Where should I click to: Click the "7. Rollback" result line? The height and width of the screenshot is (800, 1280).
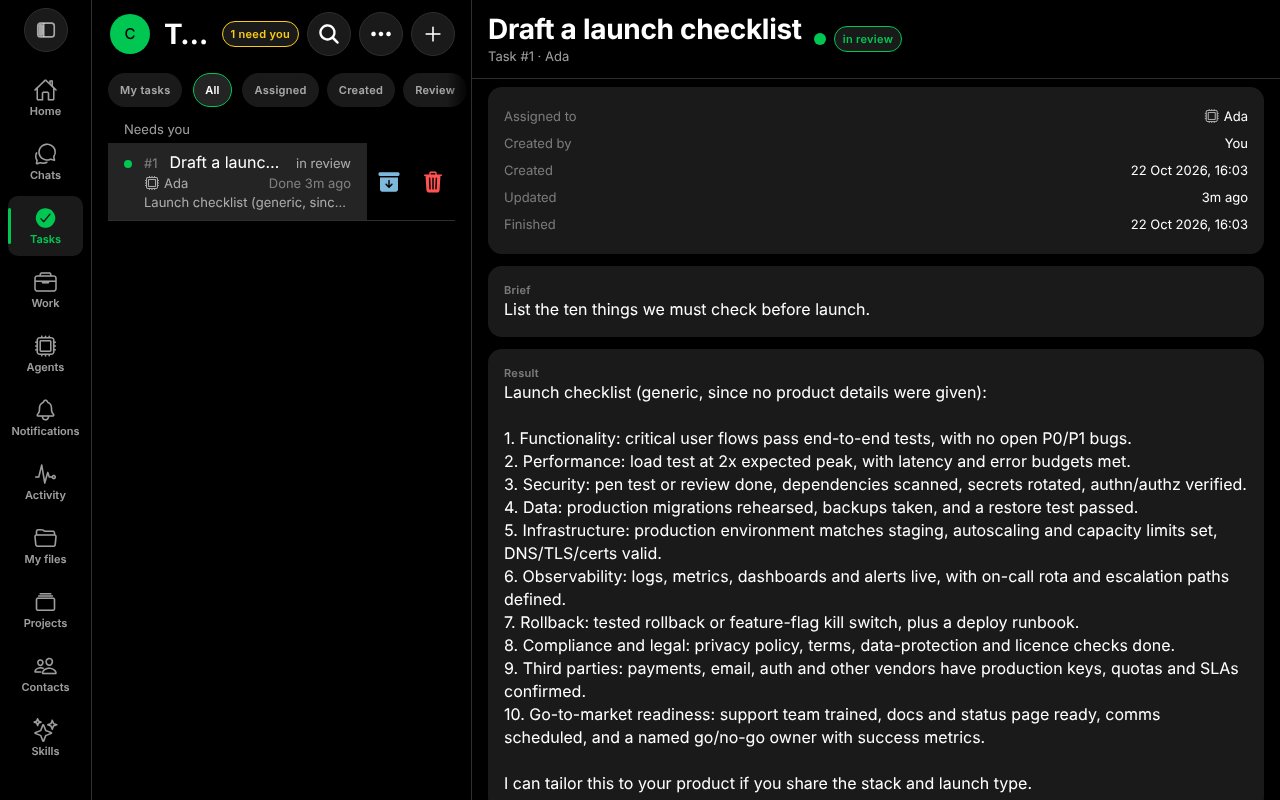(791, 622)
